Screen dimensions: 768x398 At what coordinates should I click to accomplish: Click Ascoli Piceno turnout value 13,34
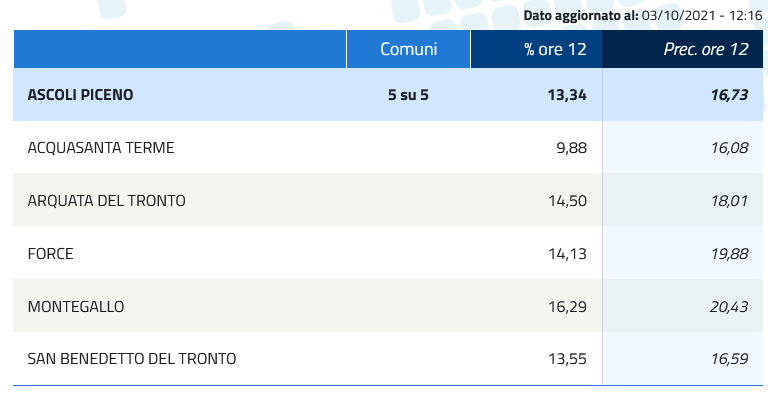tap(567, 94)
